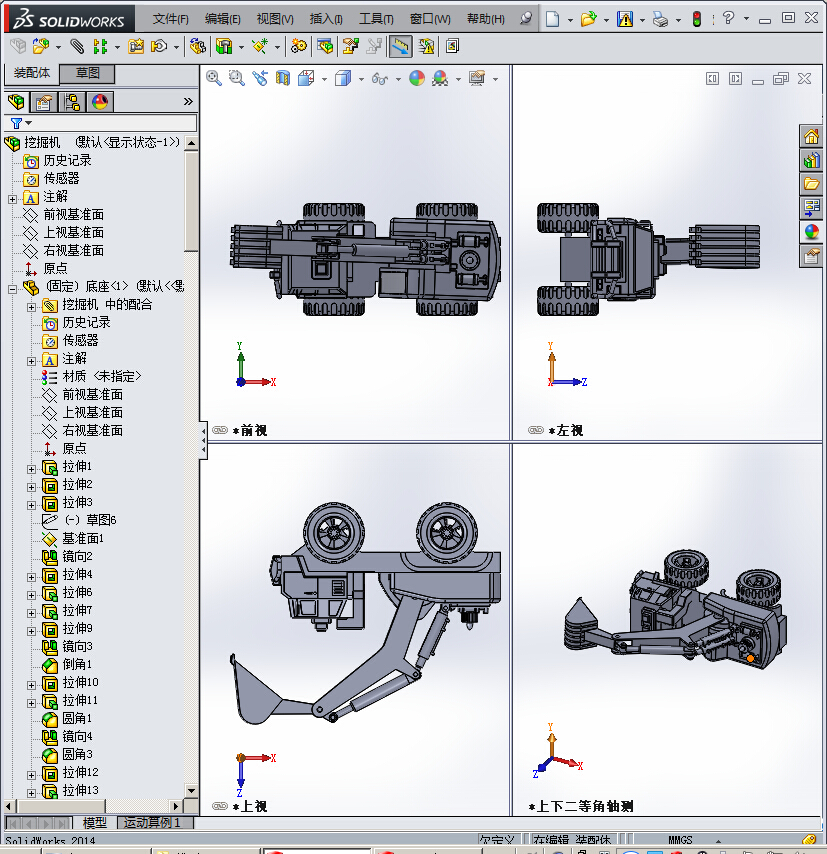
Task: Expand the 挖掘机 中的配合 folder
Action: tap(32, 307)
